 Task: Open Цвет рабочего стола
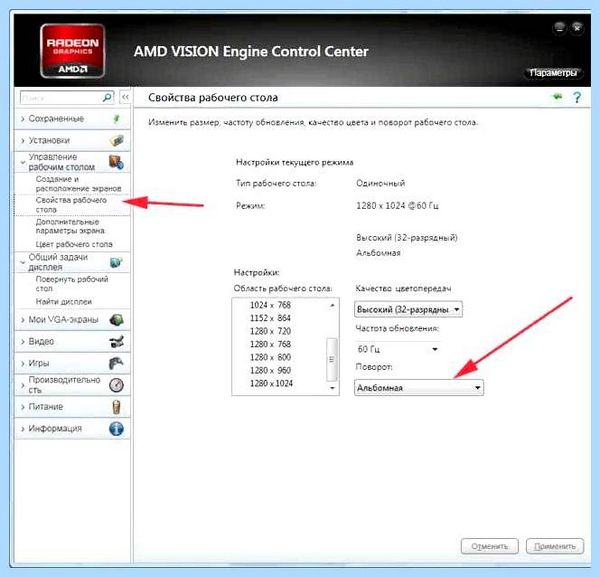pyautogui.click(x=74, y=244)
